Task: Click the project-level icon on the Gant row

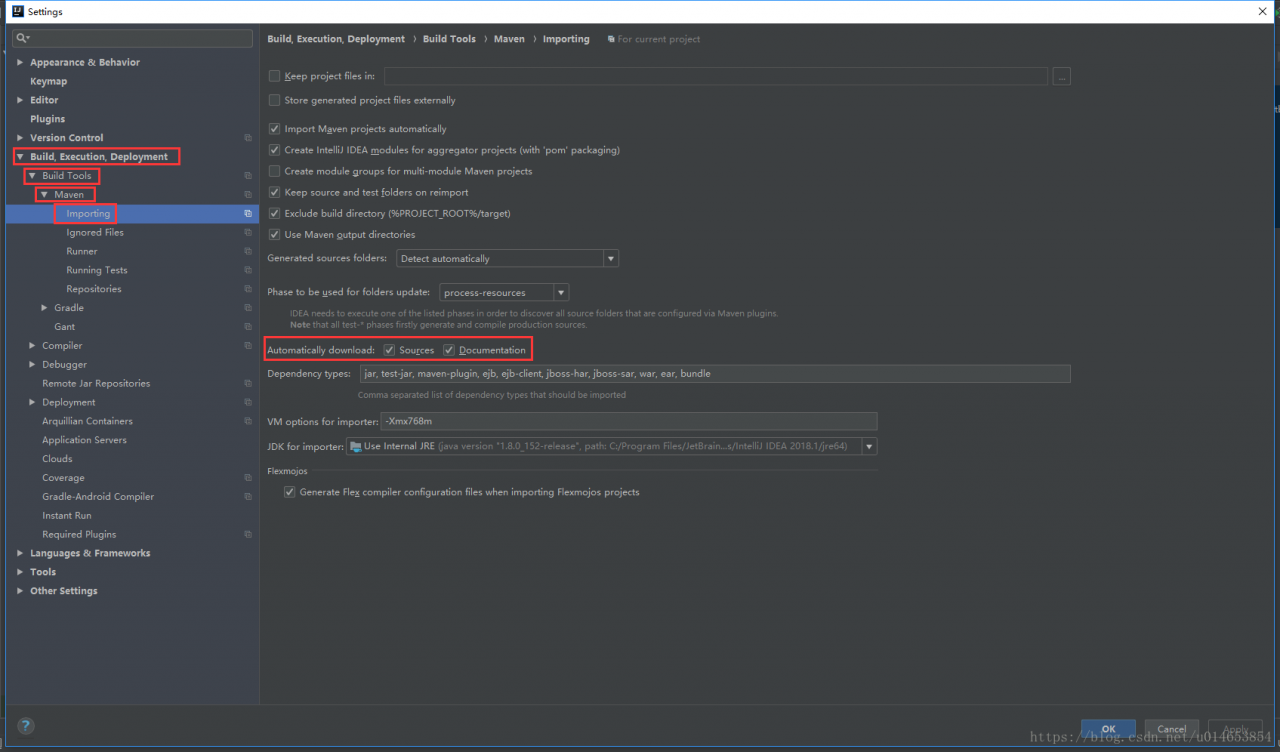Action: (248, 327)
